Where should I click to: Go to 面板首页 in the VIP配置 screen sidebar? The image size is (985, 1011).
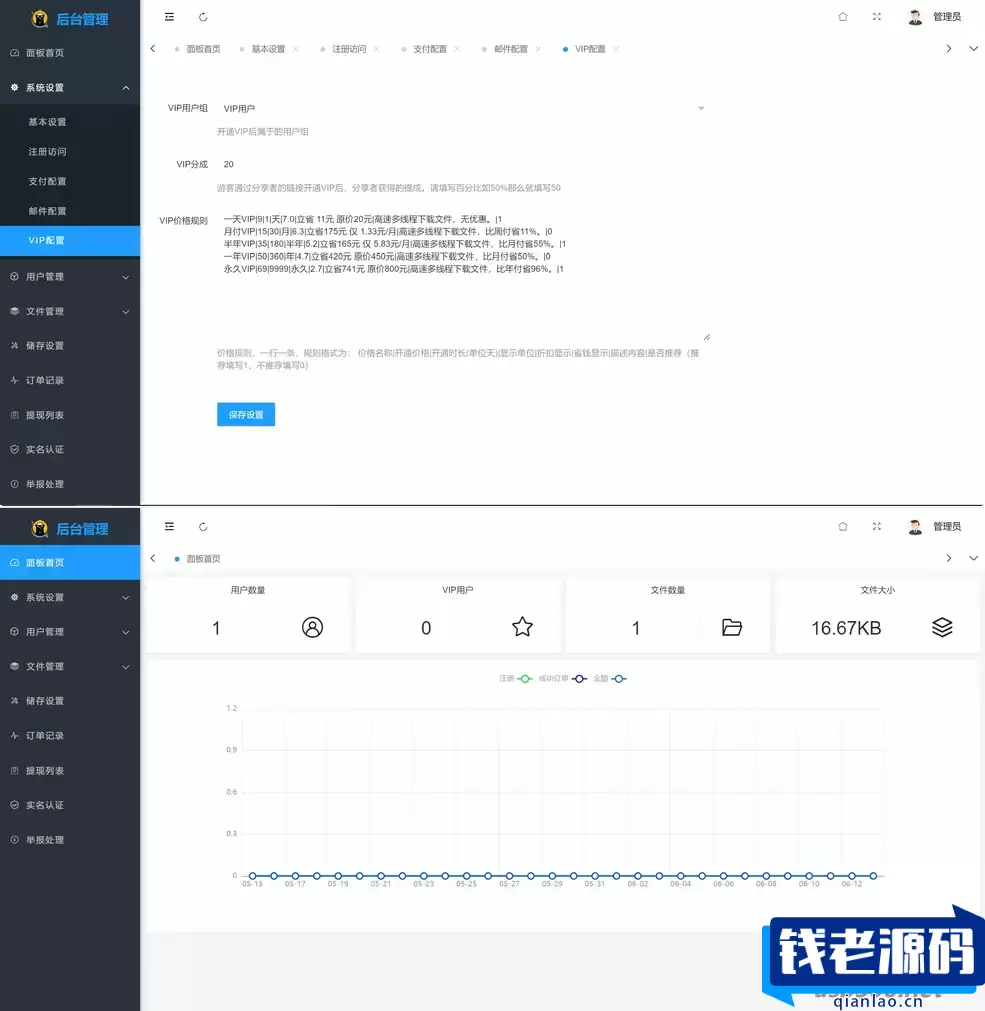70,53
